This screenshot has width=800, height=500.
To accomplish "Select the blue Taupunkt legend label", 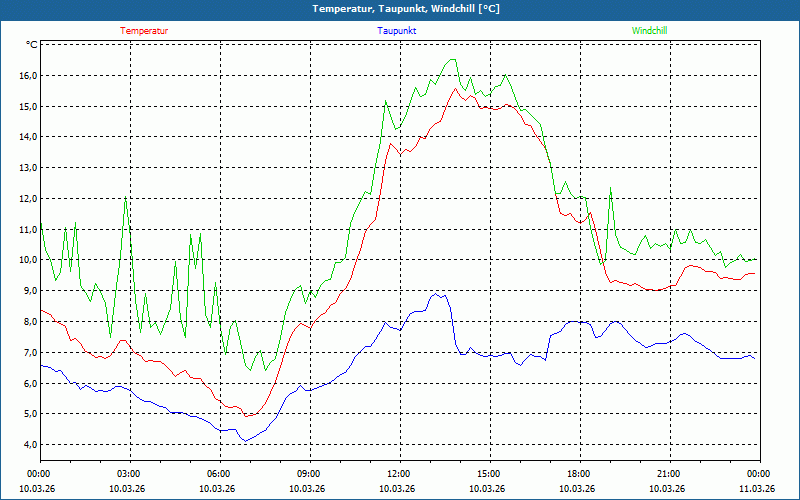I will [397, 31].
